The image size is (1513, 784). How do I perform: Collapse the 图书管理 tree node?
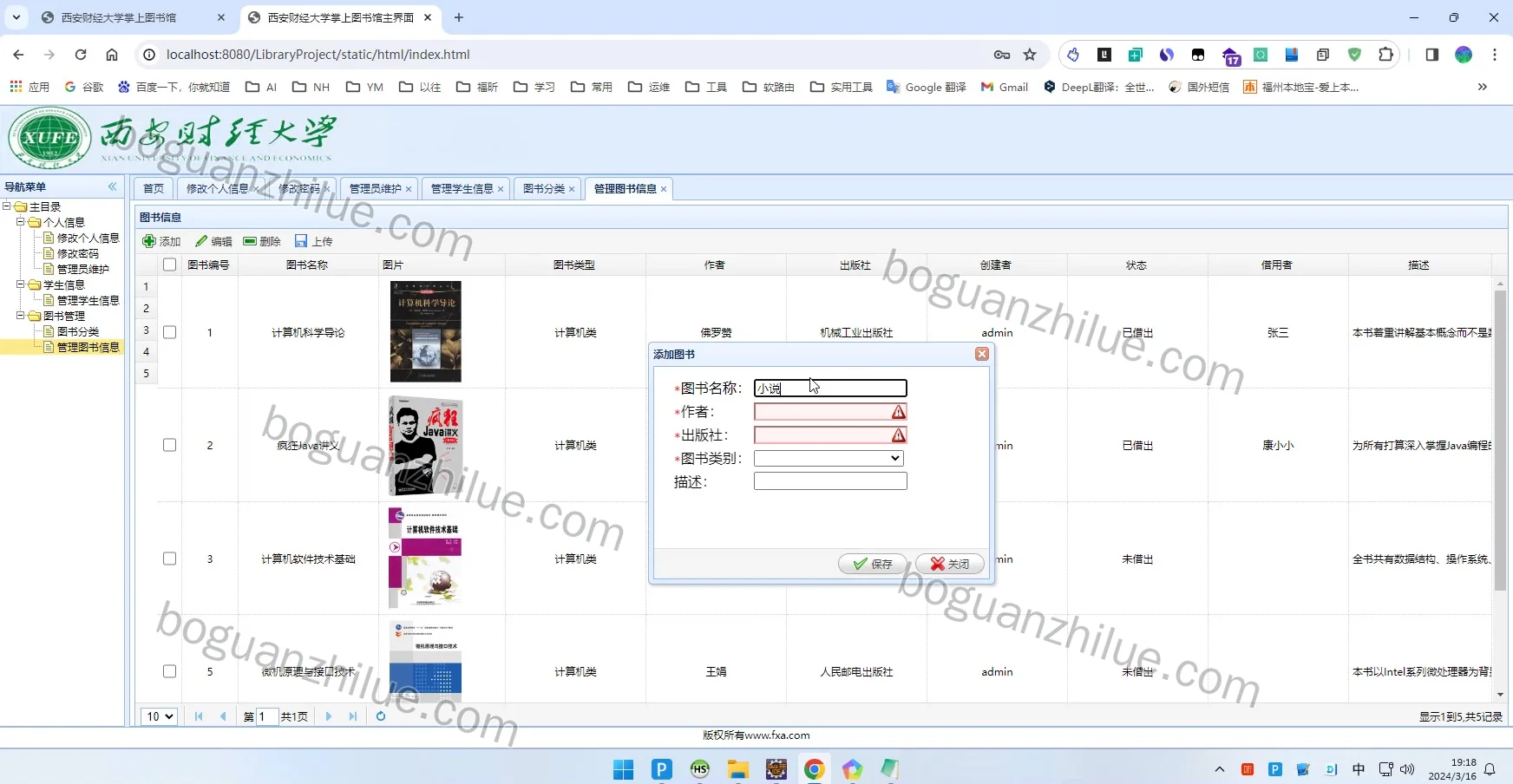pos(20,316)
